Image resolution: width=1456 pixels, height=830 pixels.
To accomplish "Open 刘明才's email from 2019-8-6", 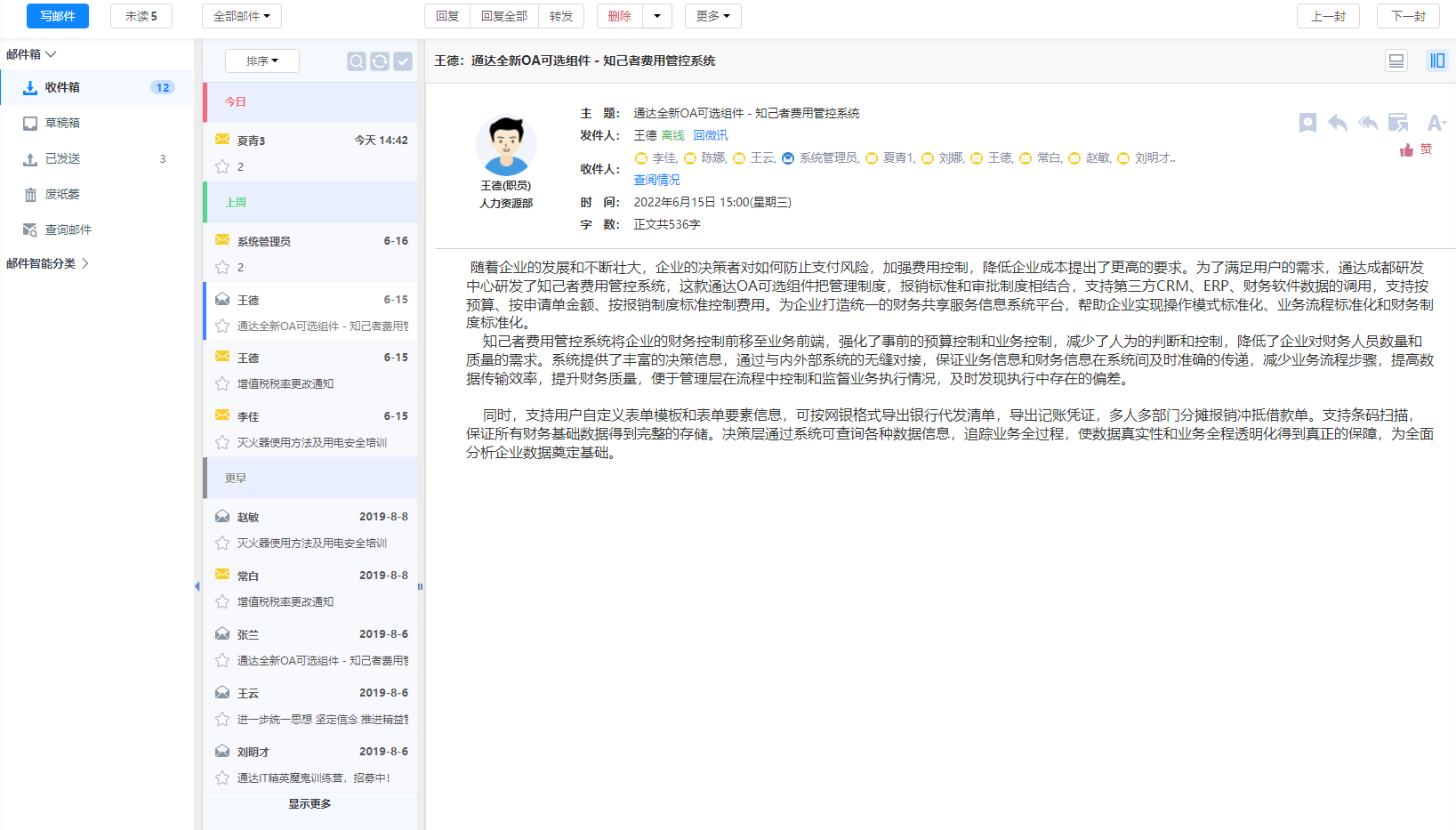I will [x=311, y=764].
